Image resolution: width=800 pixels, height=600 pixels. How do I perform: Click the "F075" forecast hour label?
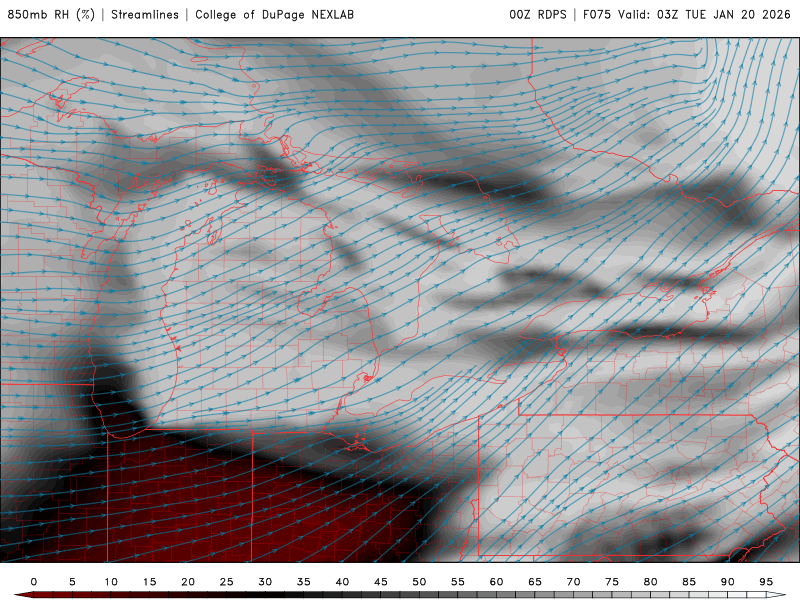pos(596,15)
